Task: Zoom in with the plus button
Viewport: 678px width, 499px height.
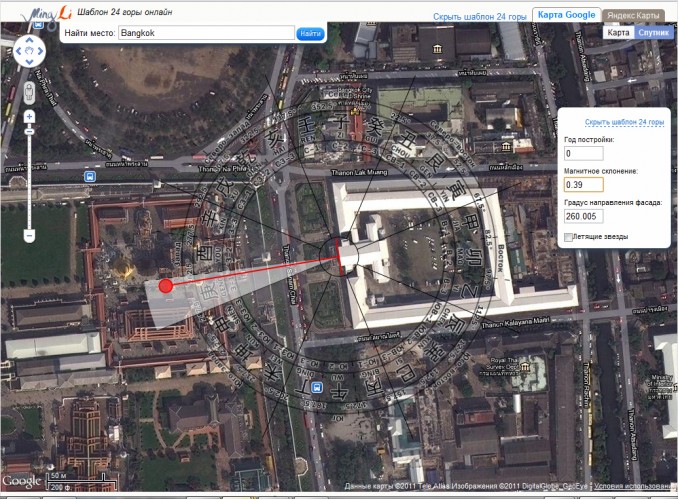Action: coord(29,116)
